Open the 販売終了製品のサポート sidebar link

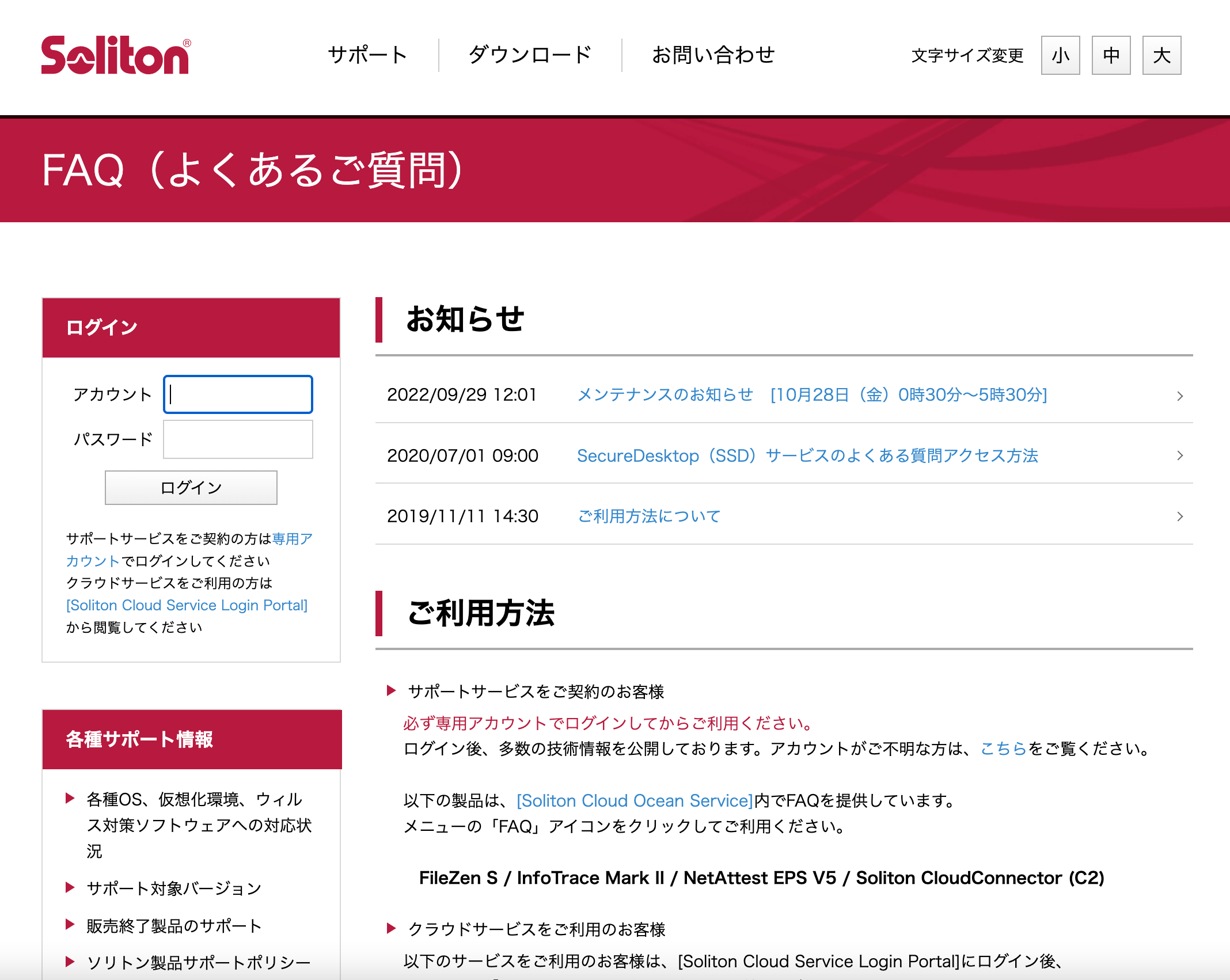pos(174,925)
